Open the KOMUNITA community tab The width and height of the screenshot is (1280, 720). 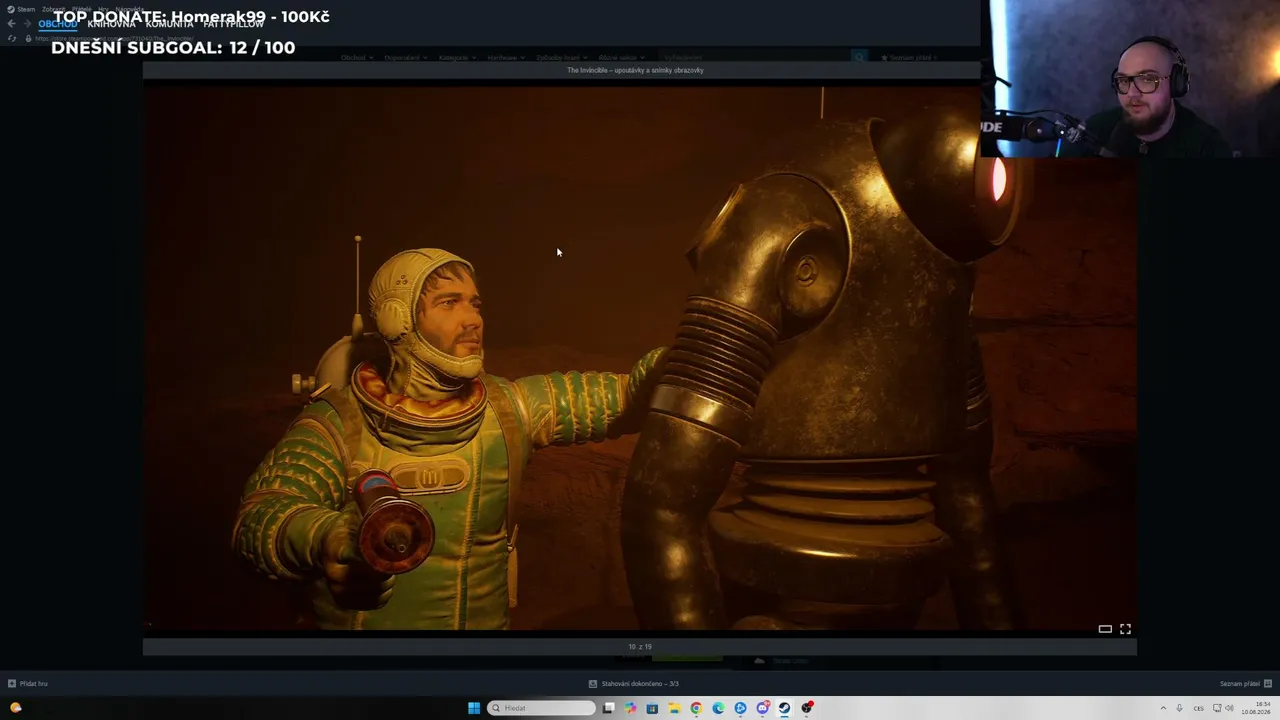pos(169,24)
